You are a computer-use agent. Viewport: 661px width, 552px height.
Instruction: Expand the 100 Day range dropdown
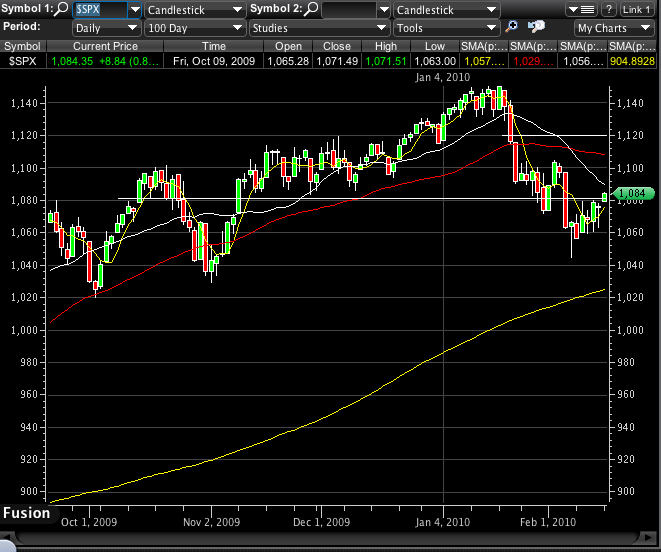(x=194, y=28)
